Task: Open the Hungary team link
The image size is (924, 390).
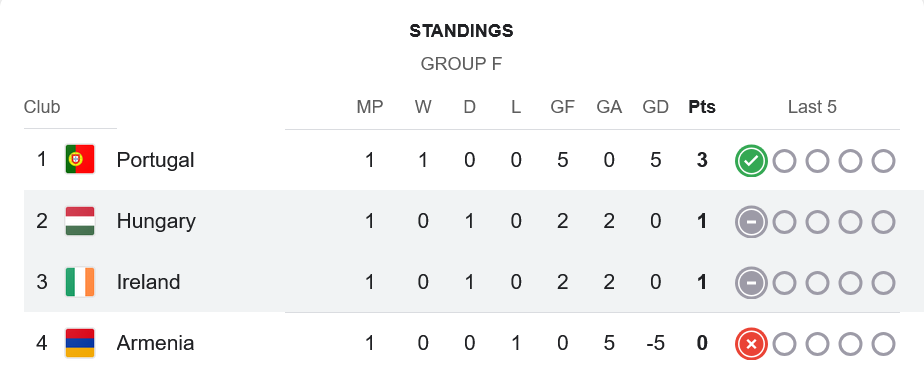Action: (x=156, y=221)
